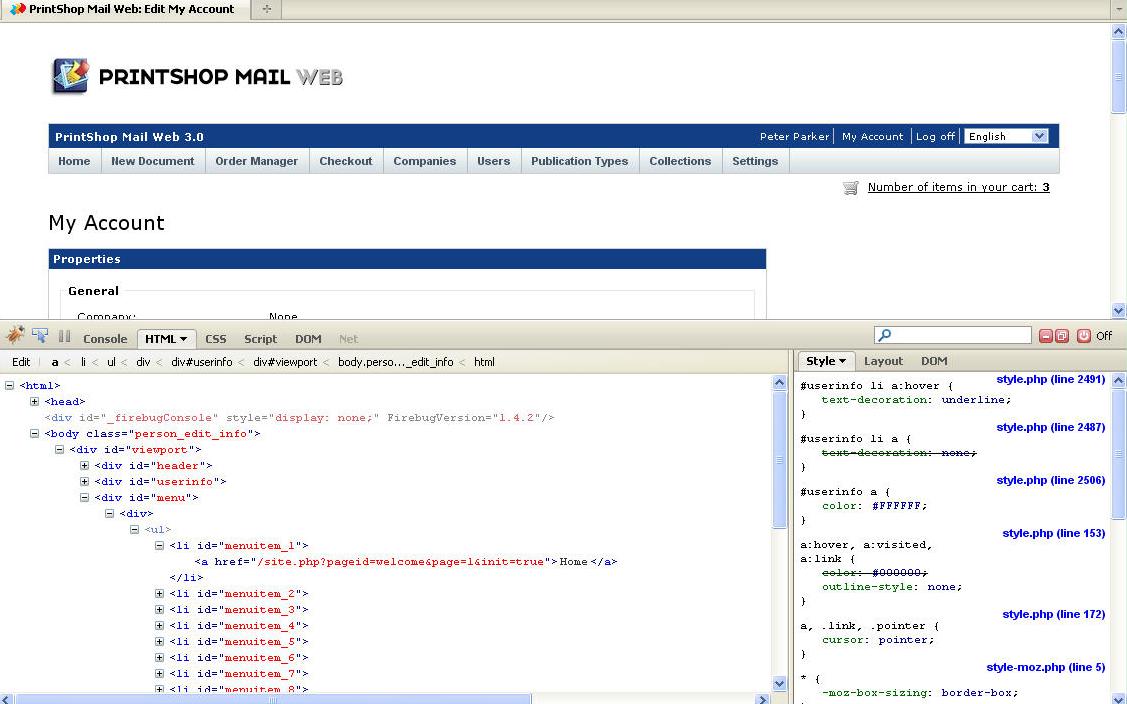Expand the div header node
Image resolution: width=1127 pixels, height=704 pixels.
point(85,465)
